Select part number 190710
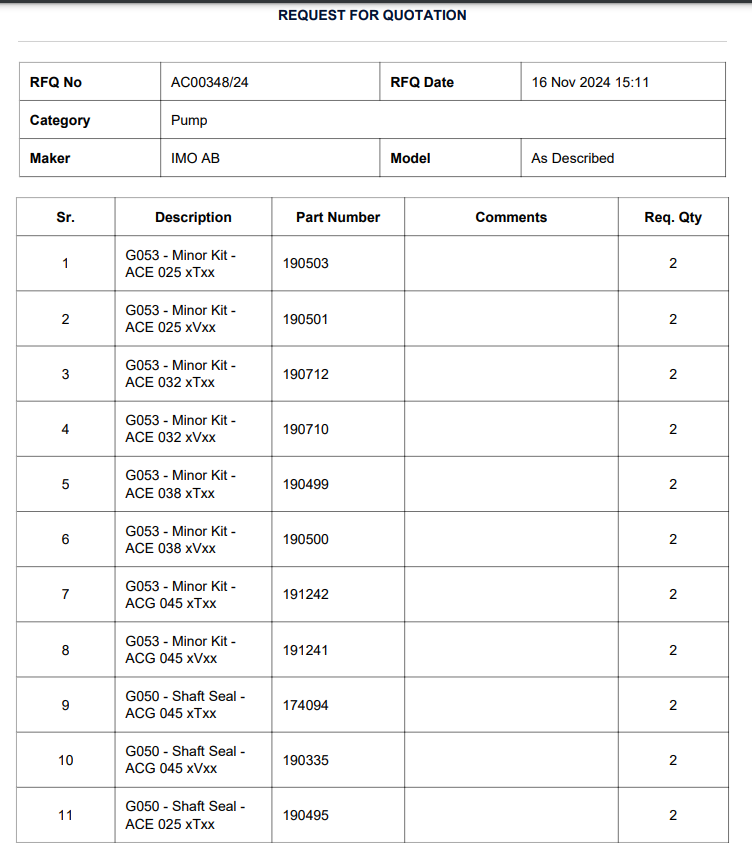This screenshot has height=856, width=752. [x=305, y=430]
